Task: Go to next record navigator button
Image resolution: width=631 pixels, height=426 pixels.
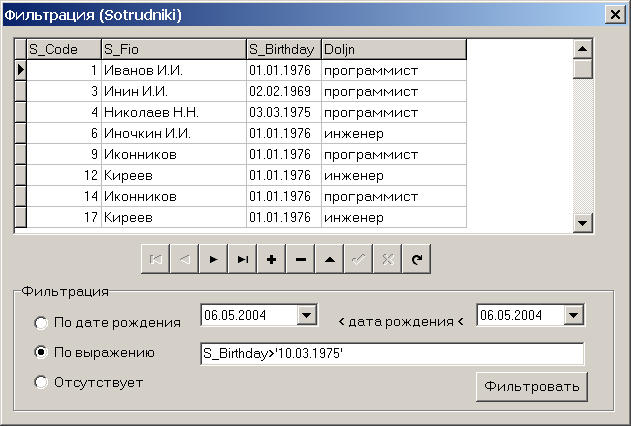Action: coord(213,259)
